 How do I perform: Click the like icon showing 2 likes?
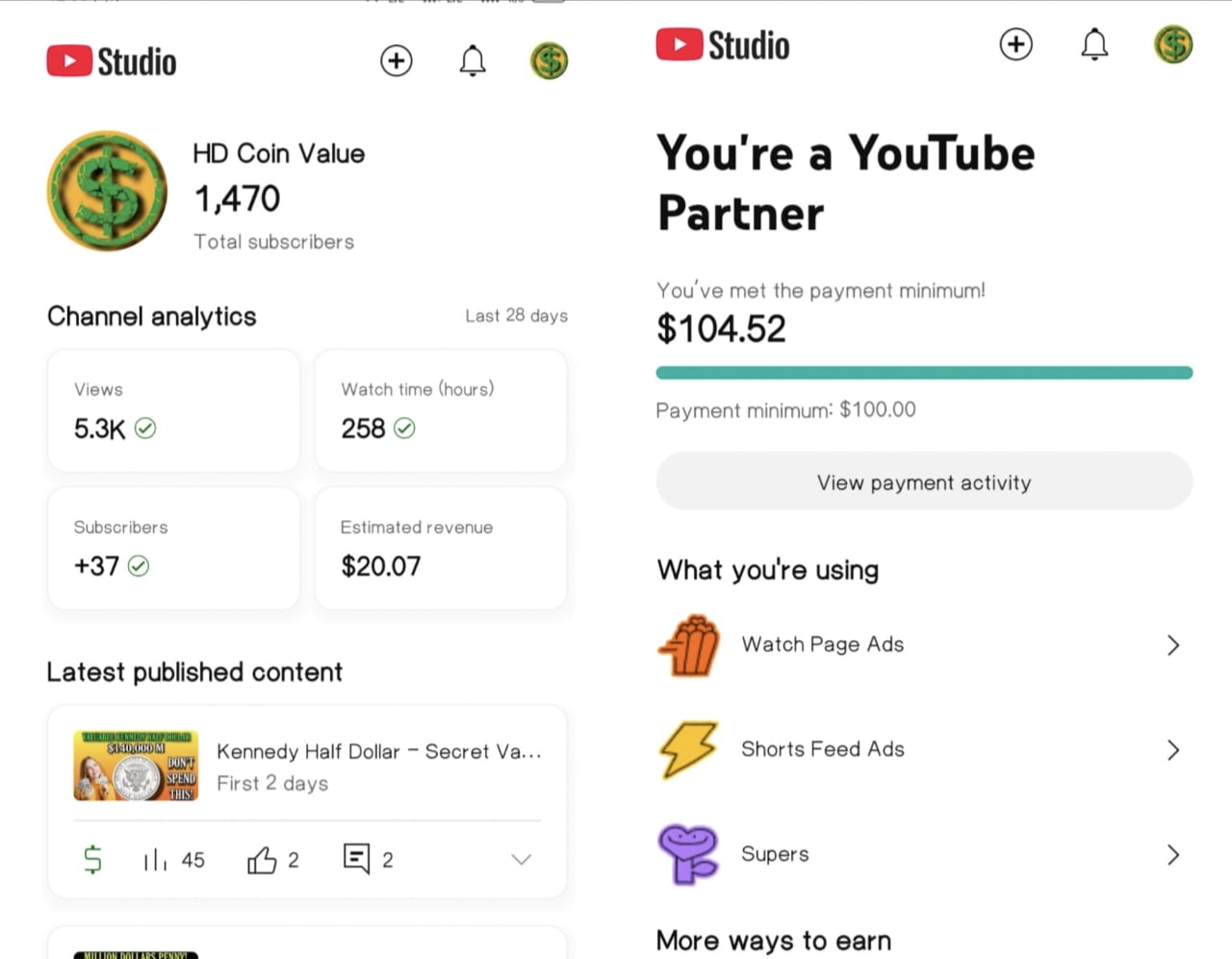[262, 859]
